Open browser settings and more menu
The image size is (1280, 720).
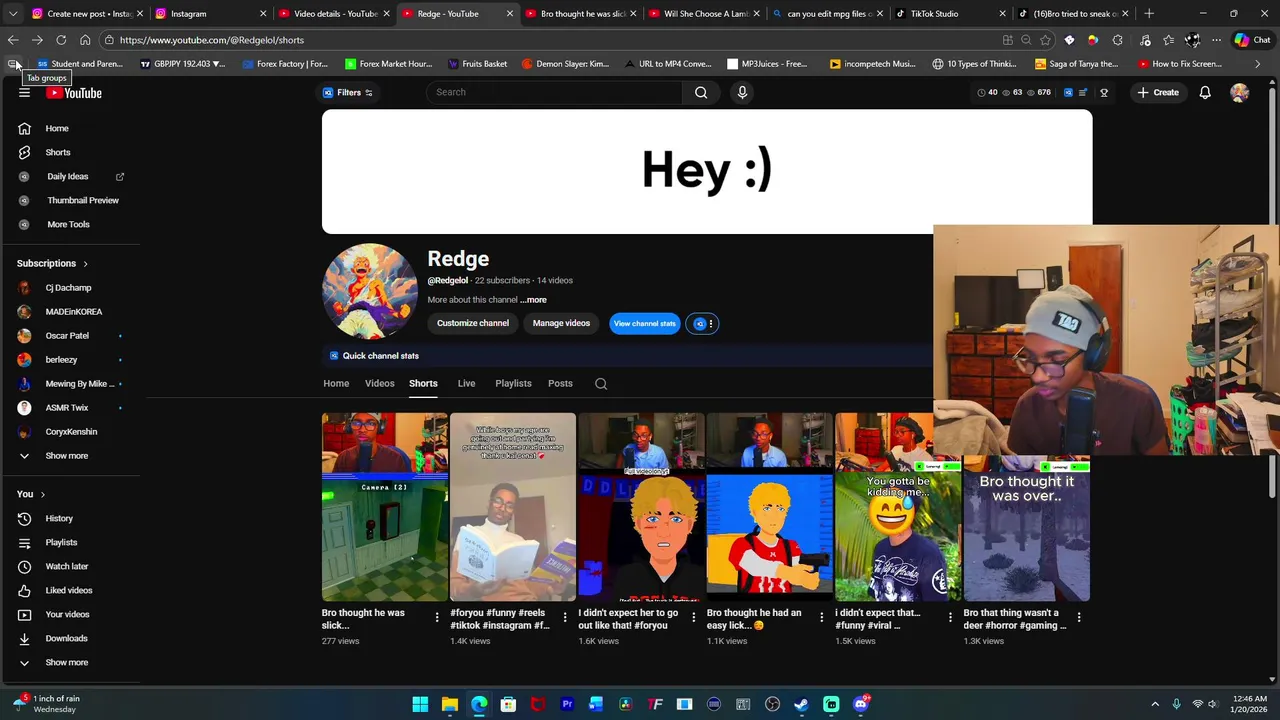click(1216, 40)
